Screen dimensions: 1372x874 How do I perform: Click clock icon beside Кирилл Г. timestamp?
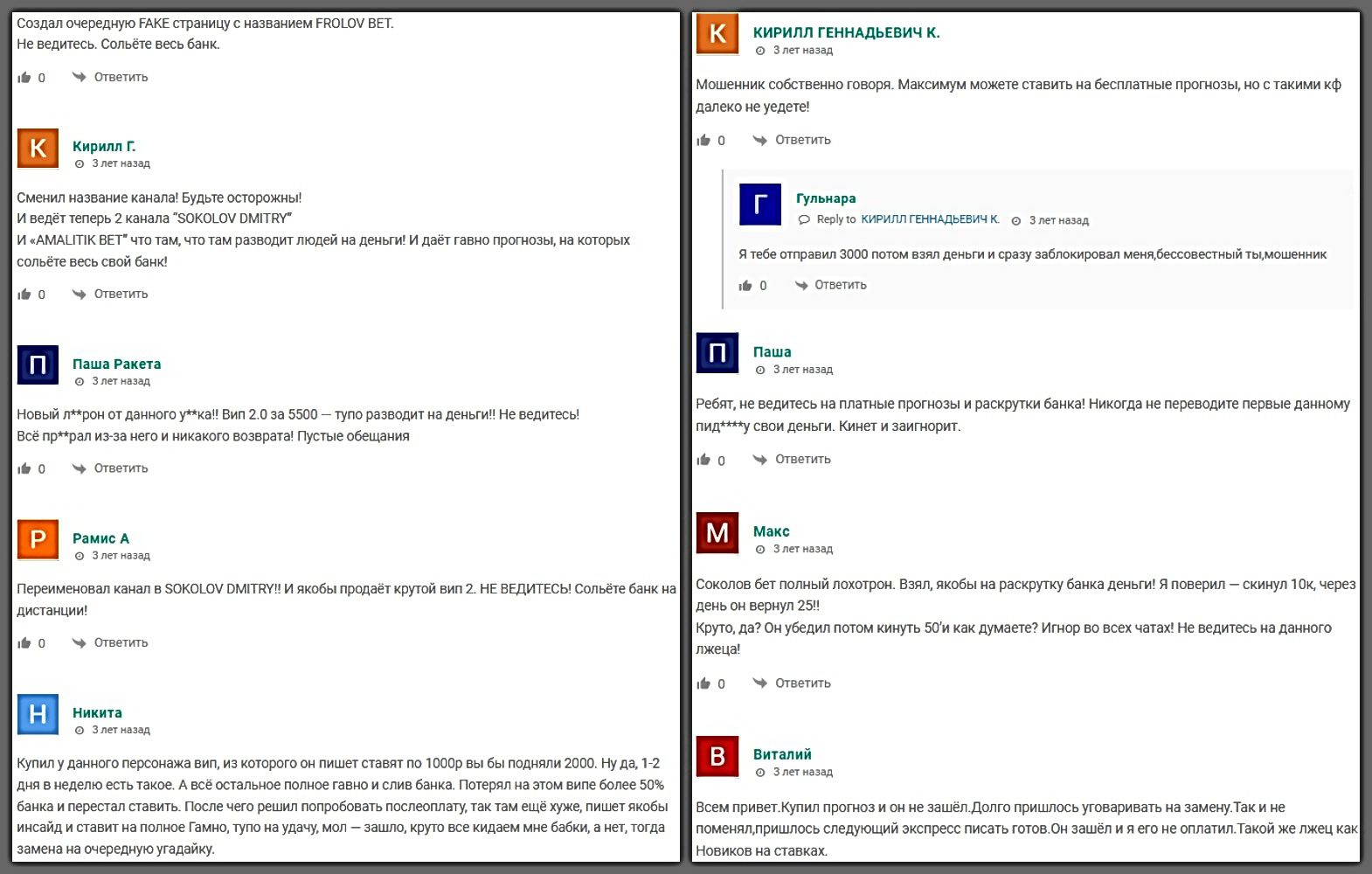[x=80, y=164]
